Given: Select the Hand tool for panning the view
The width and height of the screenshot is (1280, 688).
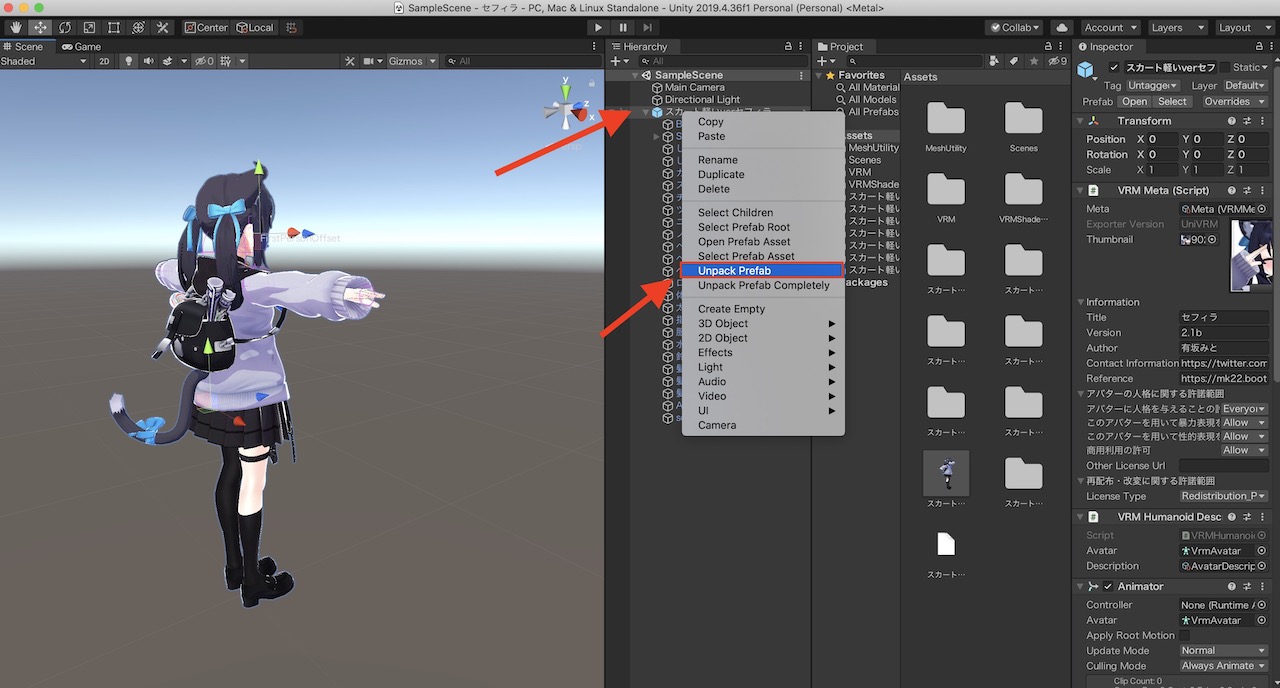Looking at the screenshot, I should point(14,27).
